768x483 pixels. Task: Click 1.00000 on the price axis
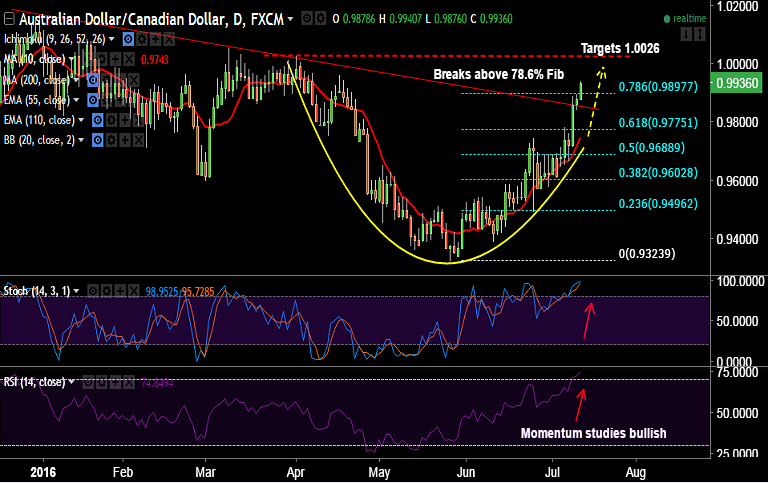738,64
